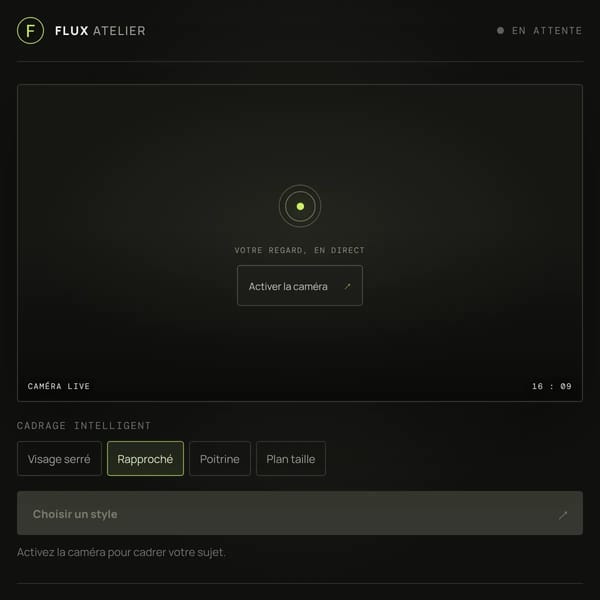The height and width of the screenshot is (600, 600).
Task: Click the CAMÉRA LIVE label
Action: (x=59, y=386)
